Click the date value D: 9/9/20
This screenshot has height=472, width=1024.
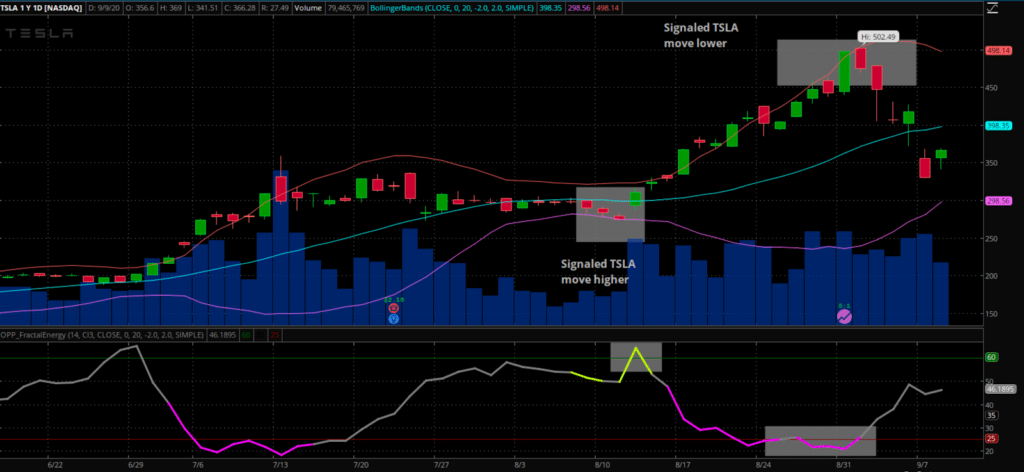104,8
